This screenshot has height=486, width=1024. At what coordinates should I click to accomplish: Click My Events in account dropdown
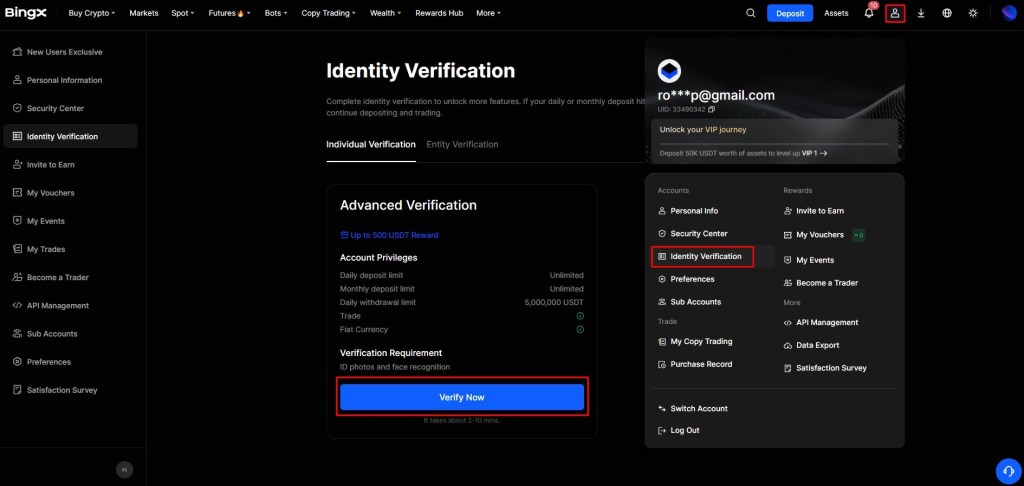point(809,260)
